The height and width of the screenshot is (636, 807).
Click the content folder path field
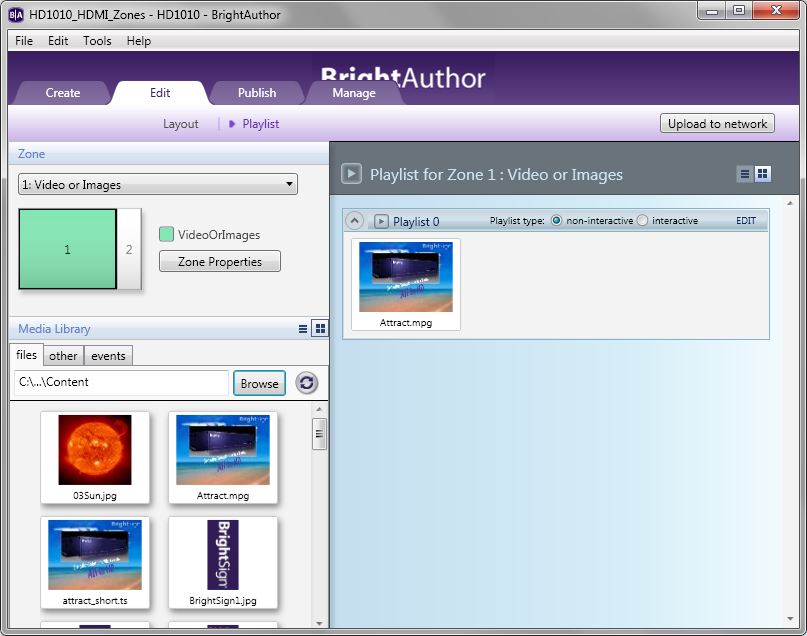121,382
